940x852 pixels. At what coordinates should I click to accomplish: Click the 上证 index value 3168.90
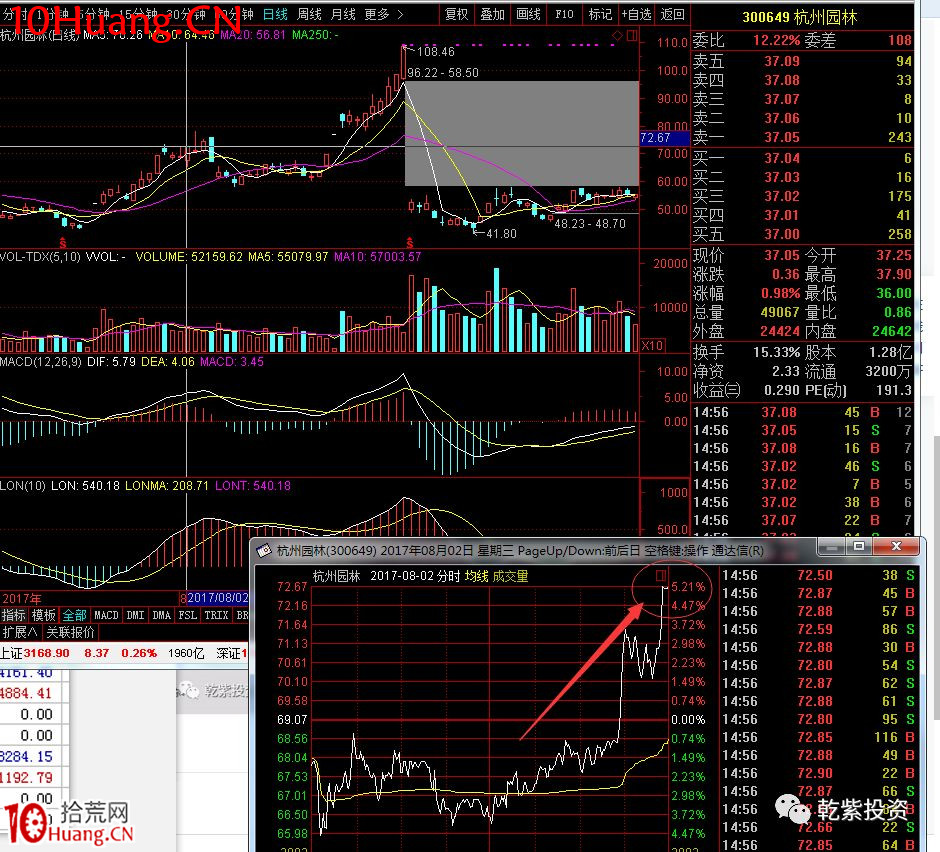pyautogui.click(x=47, y=653)
